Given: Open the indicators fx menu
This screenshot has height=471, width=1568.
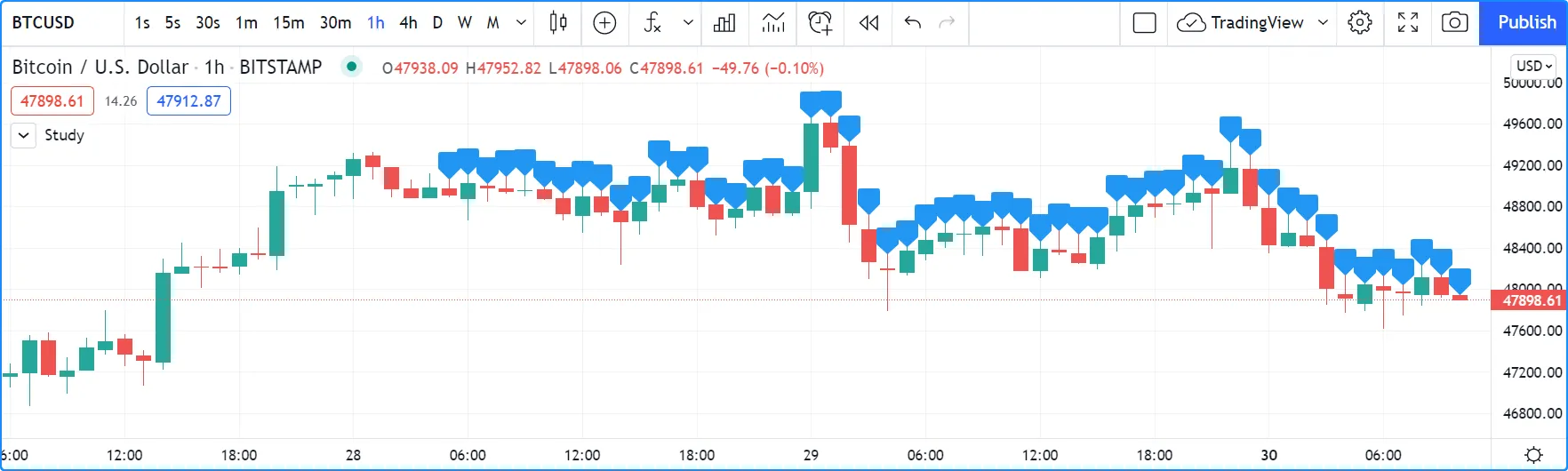Looking at the screenshot, I should (x=652, y=23).
